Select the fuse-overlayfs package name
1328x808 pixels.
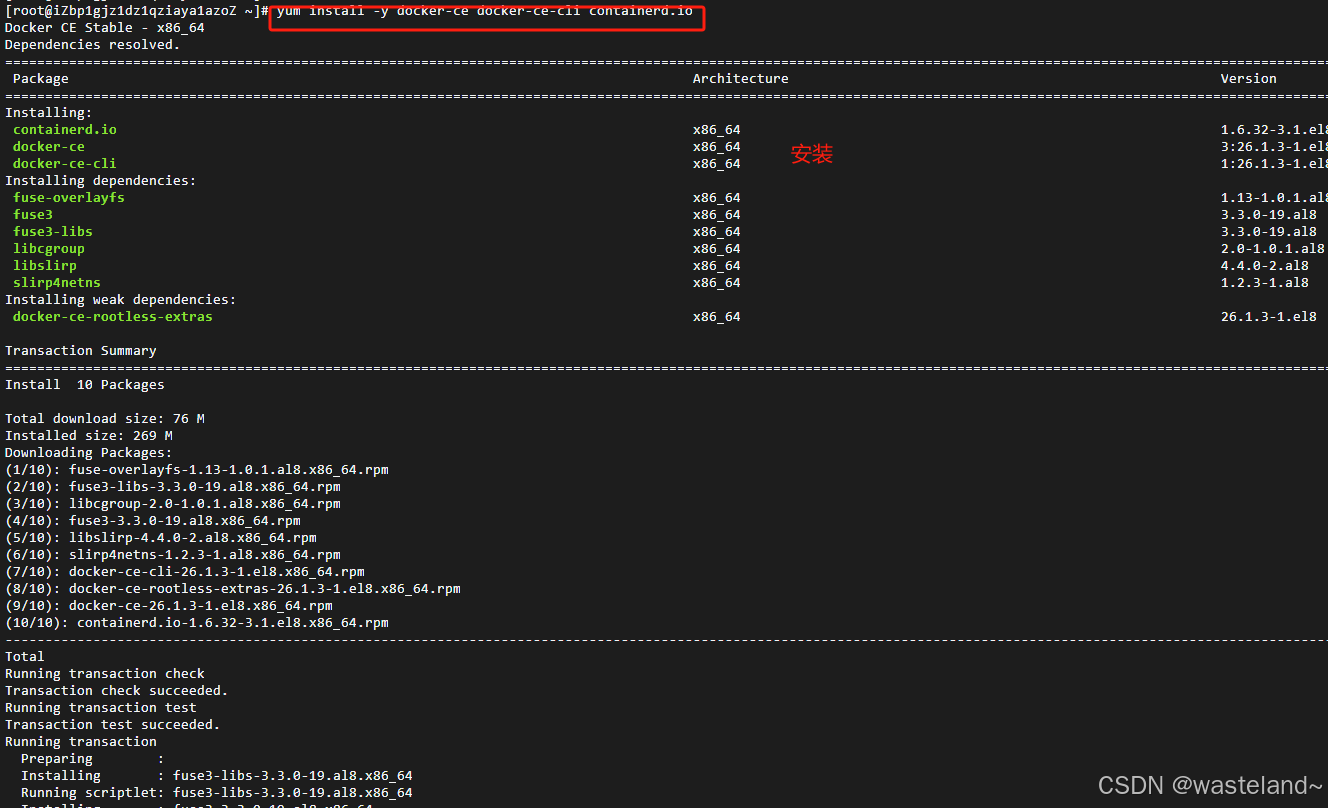click(x=69, y=198)
